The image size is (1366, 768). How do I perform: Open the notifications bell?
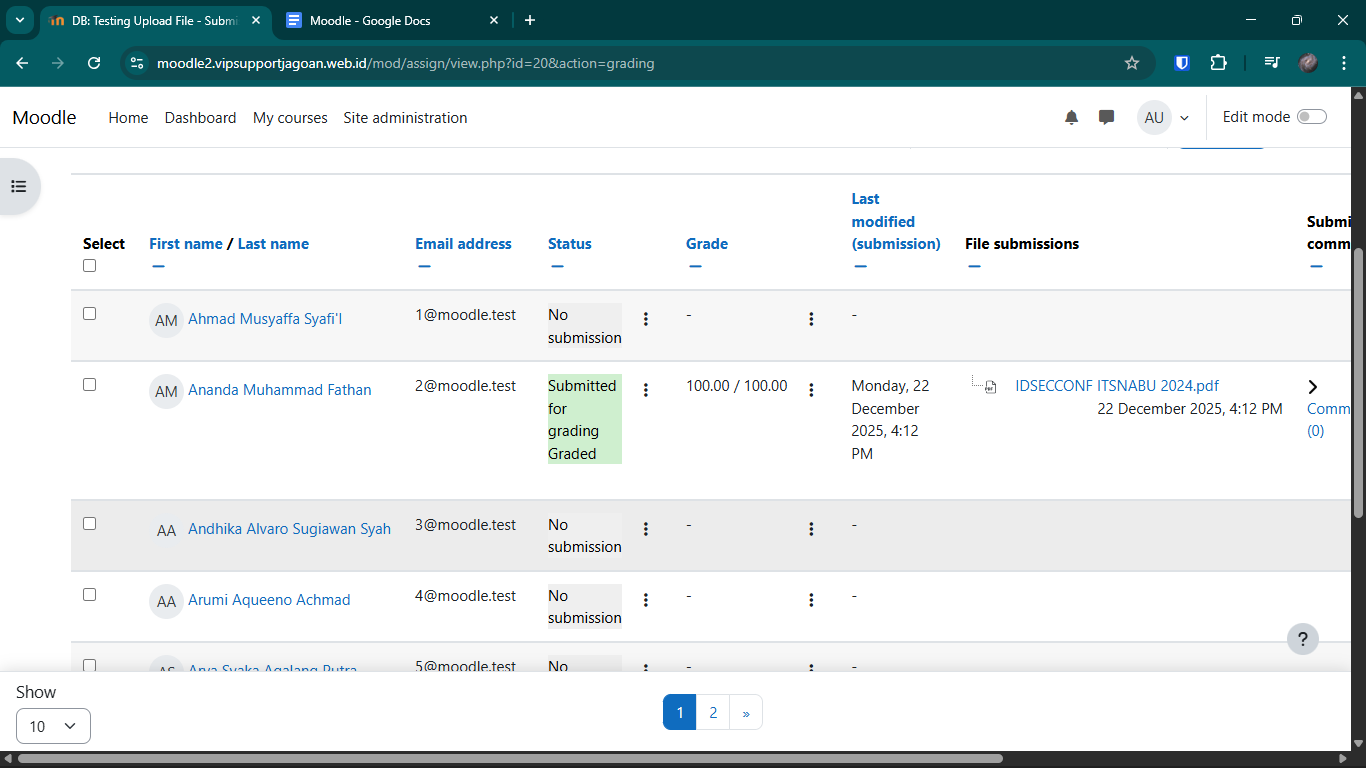click(1071, 117)
